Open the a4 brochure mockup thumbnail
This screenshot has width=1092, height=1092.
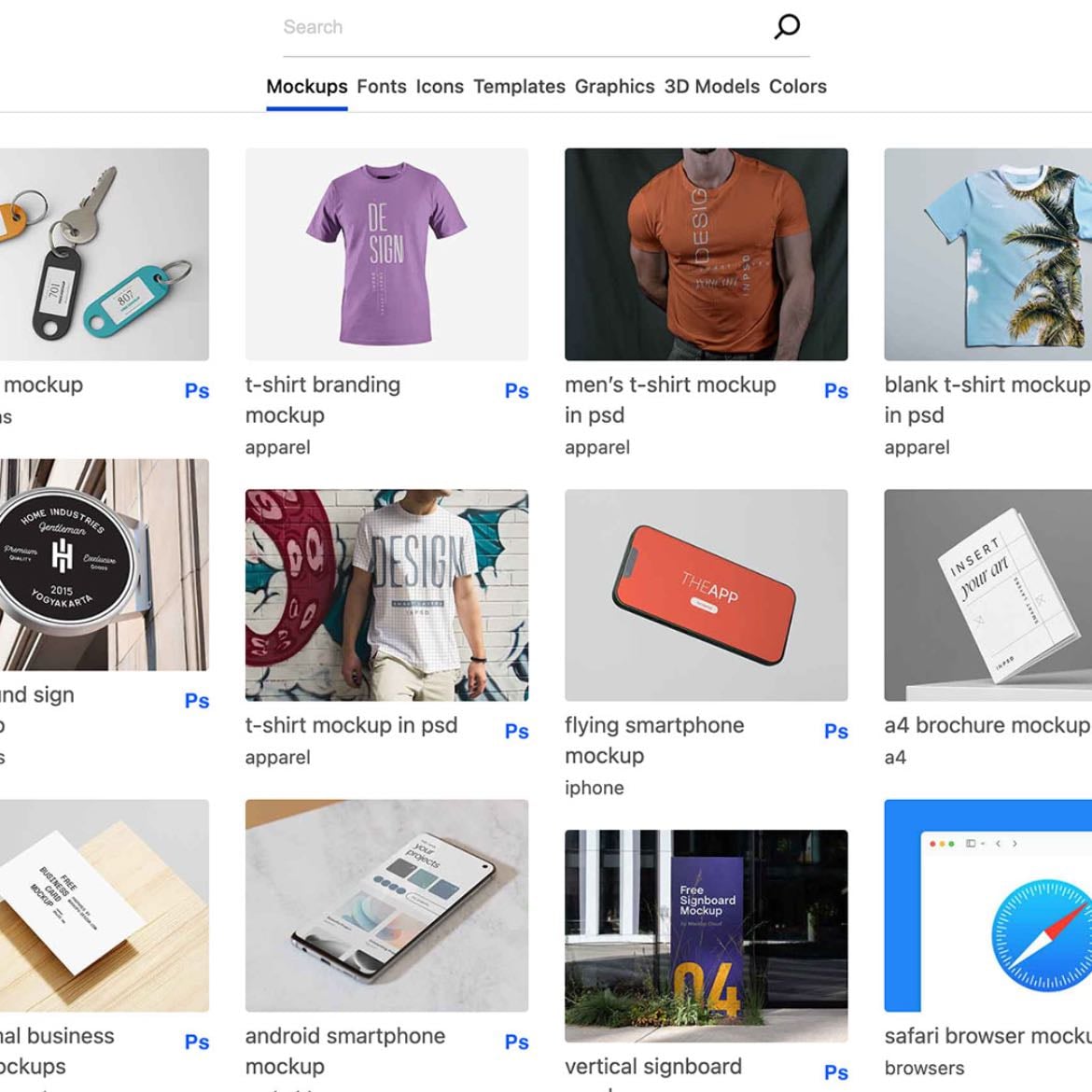click(x=988, y=595)
